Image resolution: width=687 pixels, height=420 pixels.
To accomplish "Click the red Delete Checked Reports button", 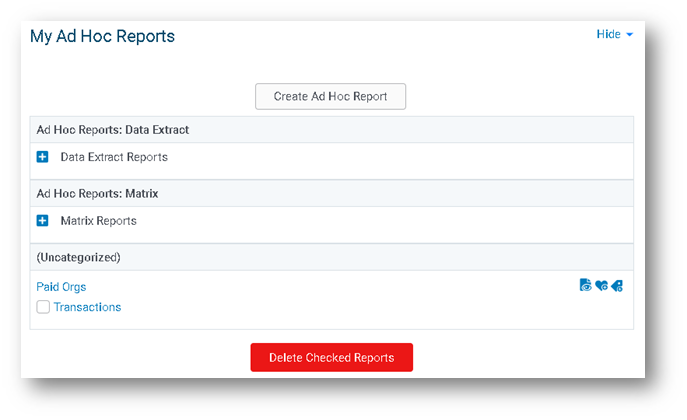I will coord(332,357).
